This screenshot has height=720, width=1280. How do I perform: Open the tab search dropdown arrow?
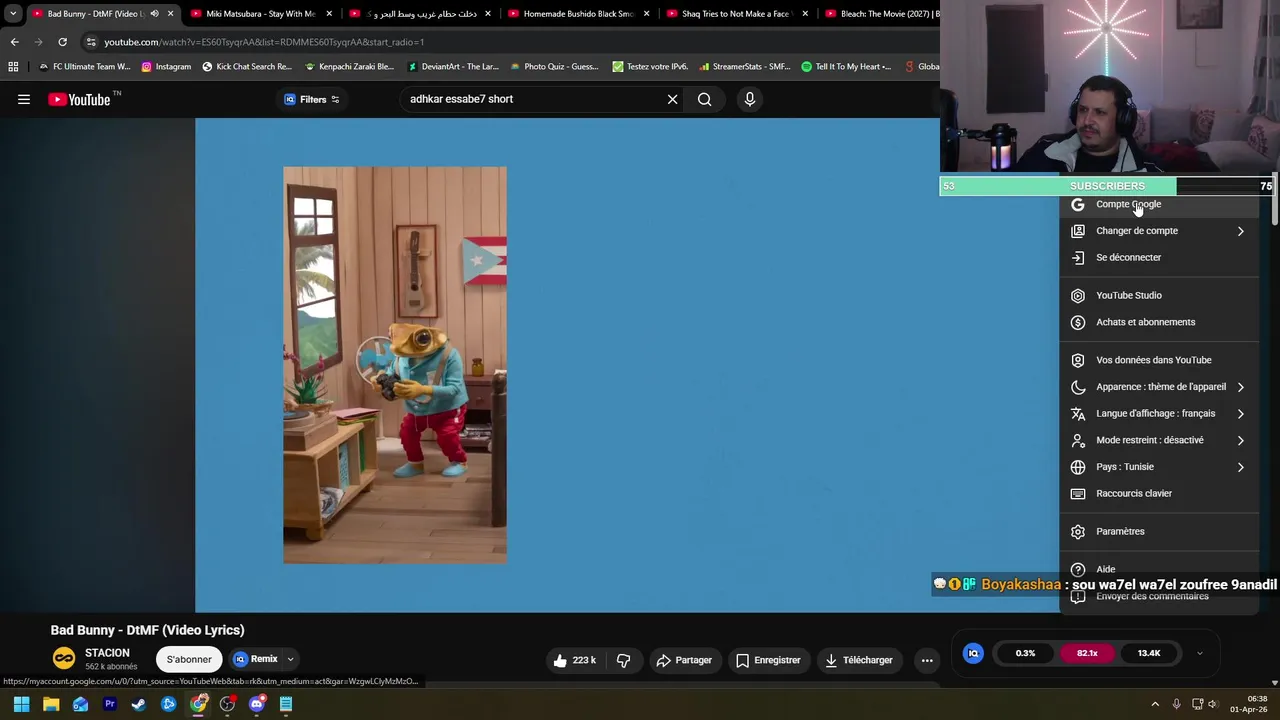pos(13,14)
